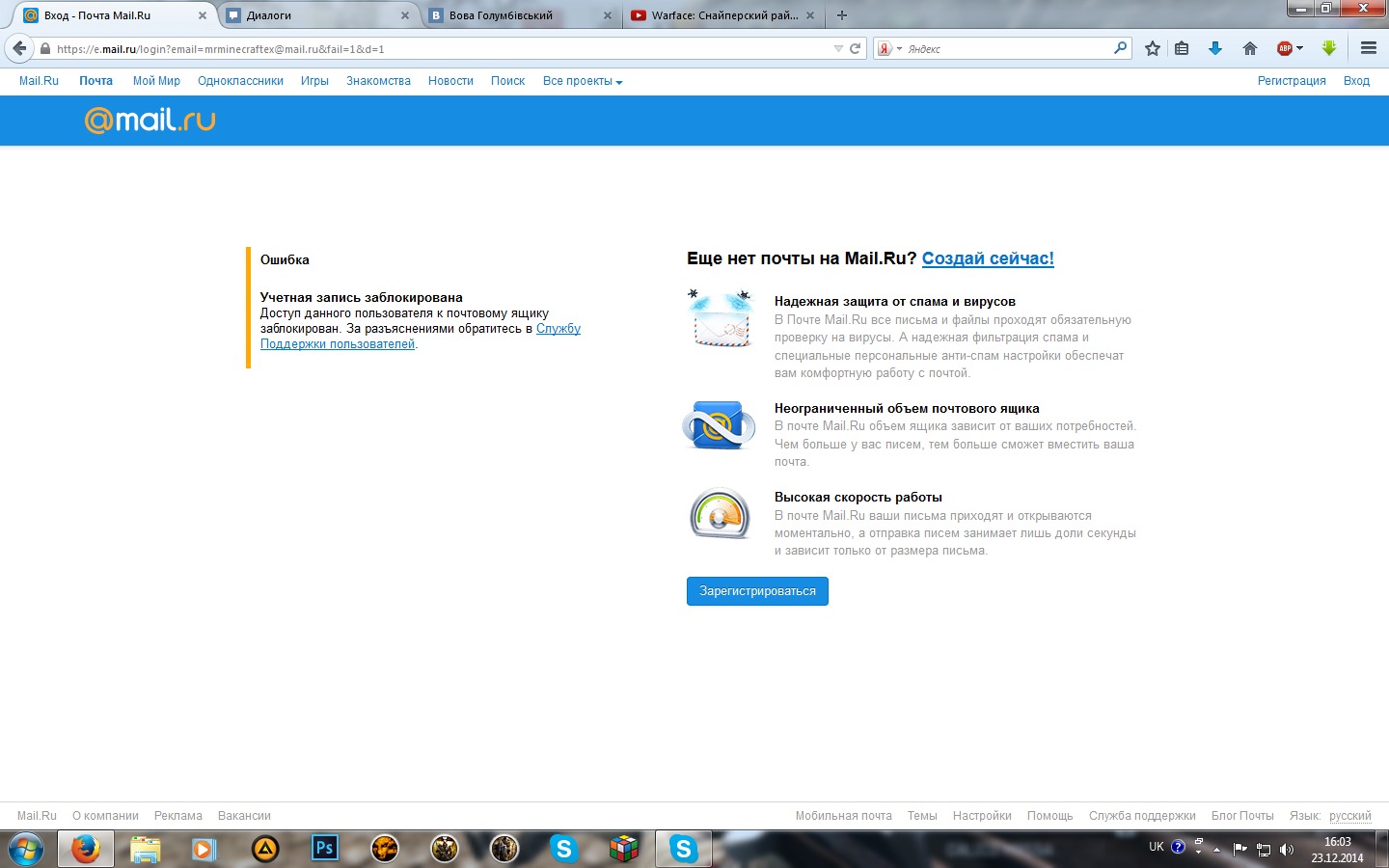Screen dimensions: 1389x868
Task: Click the search magnifier icon in Yandex box
Action: (x=1120, y=48)
